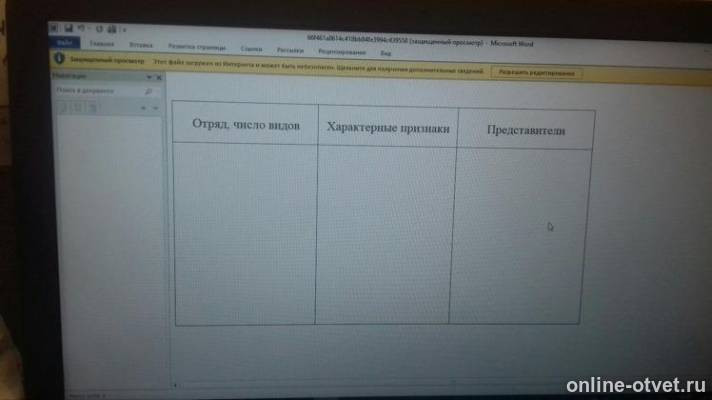
Task: Click the Redo icon in quick access toolbar
Action: 99,30
